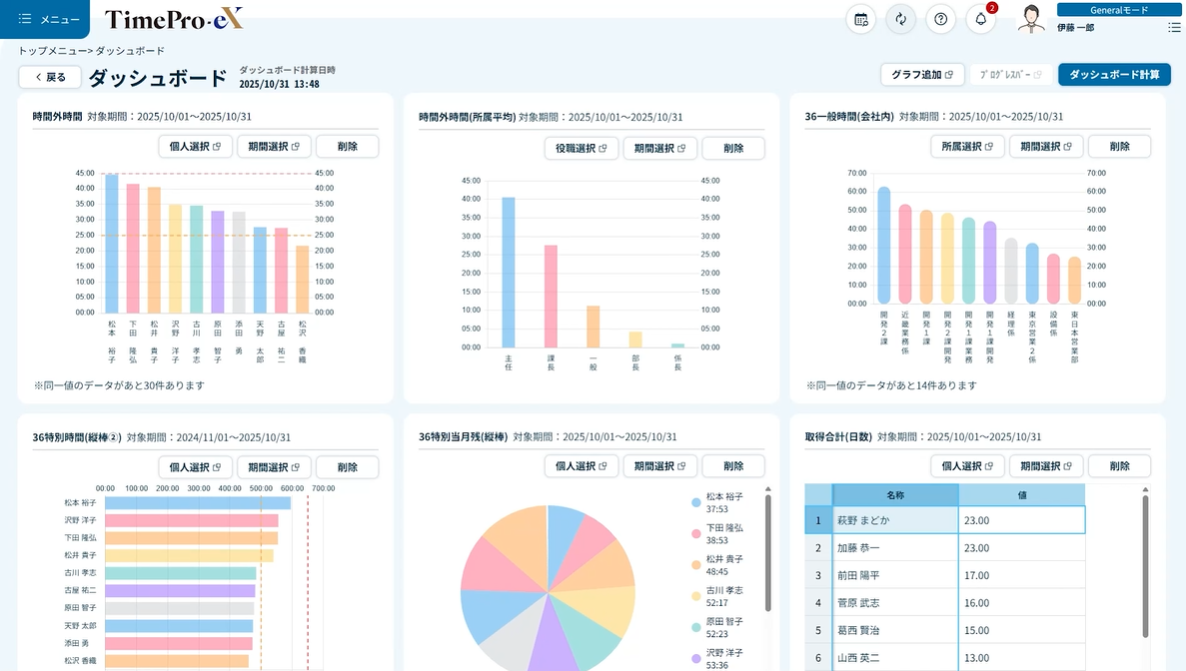The height and width of the screenshot is (671, 1186).
Task: Go back with the 戻る button
Action: point(49,77)
